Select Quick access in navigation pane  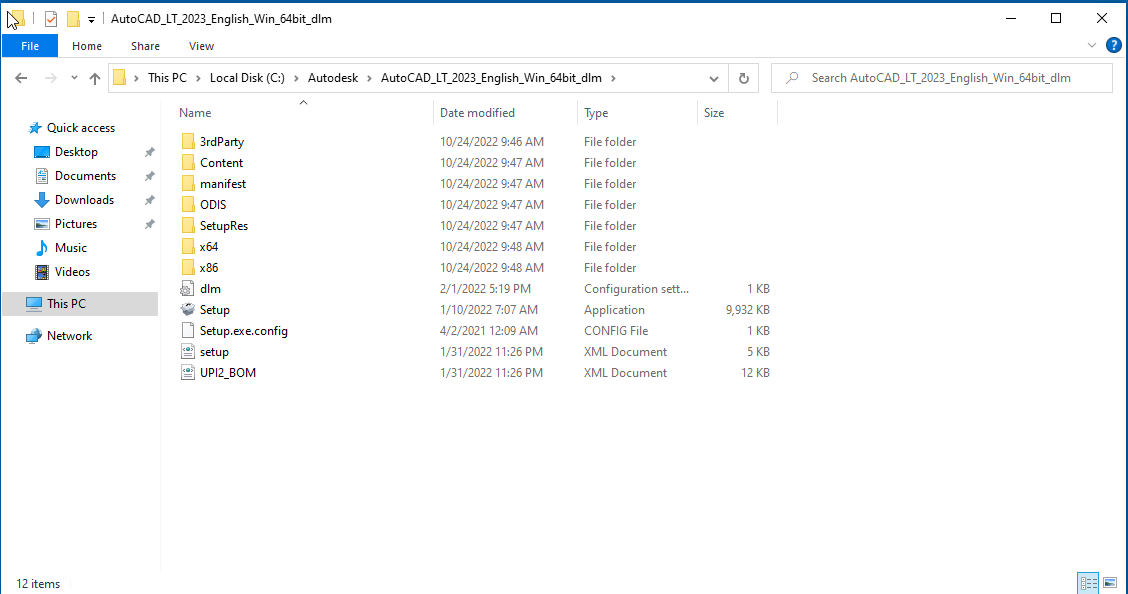click(x=81, y=128)
